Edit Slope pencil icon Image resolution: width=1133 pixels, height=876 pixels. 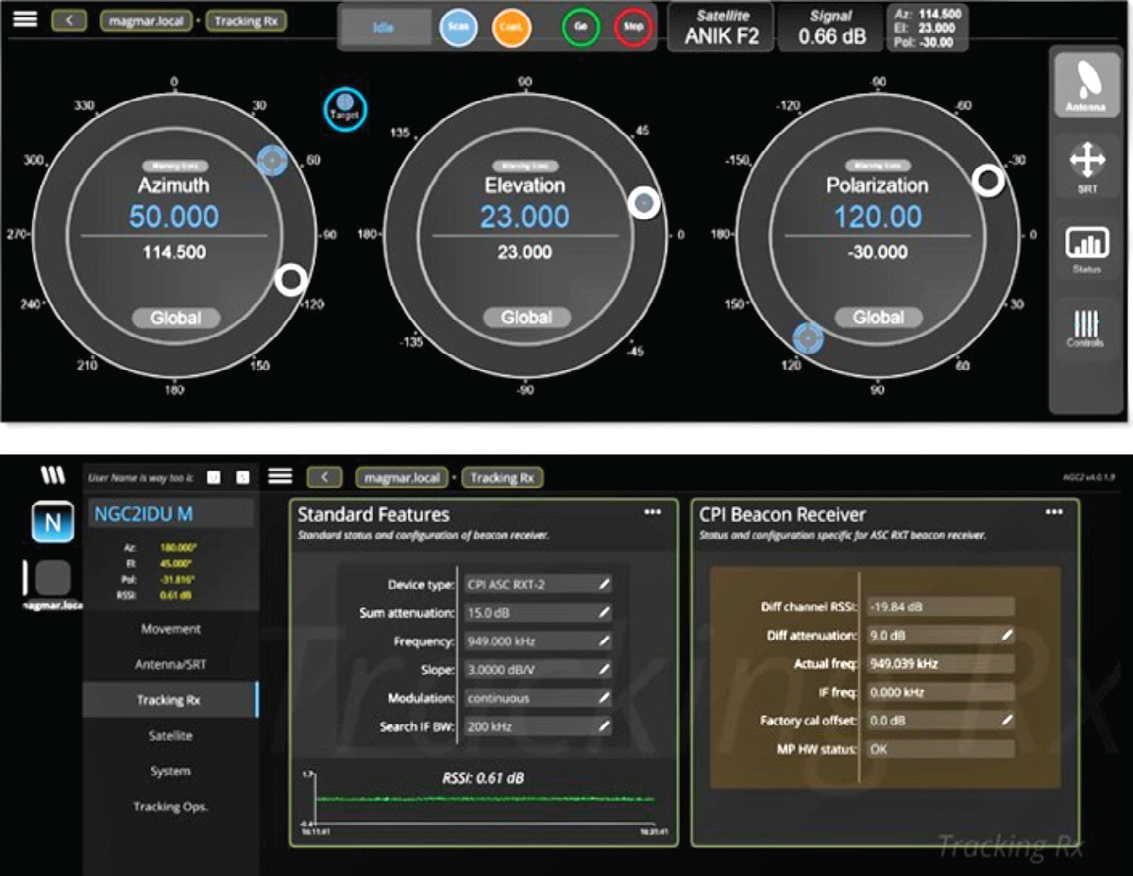tap(604, 669)
